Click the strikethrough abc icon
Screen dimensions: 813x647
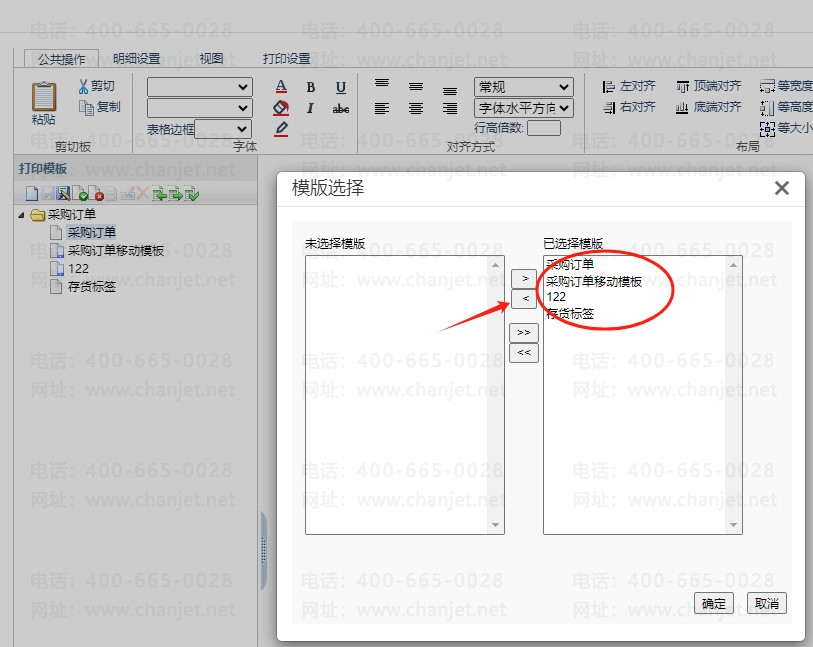point(341,108)
